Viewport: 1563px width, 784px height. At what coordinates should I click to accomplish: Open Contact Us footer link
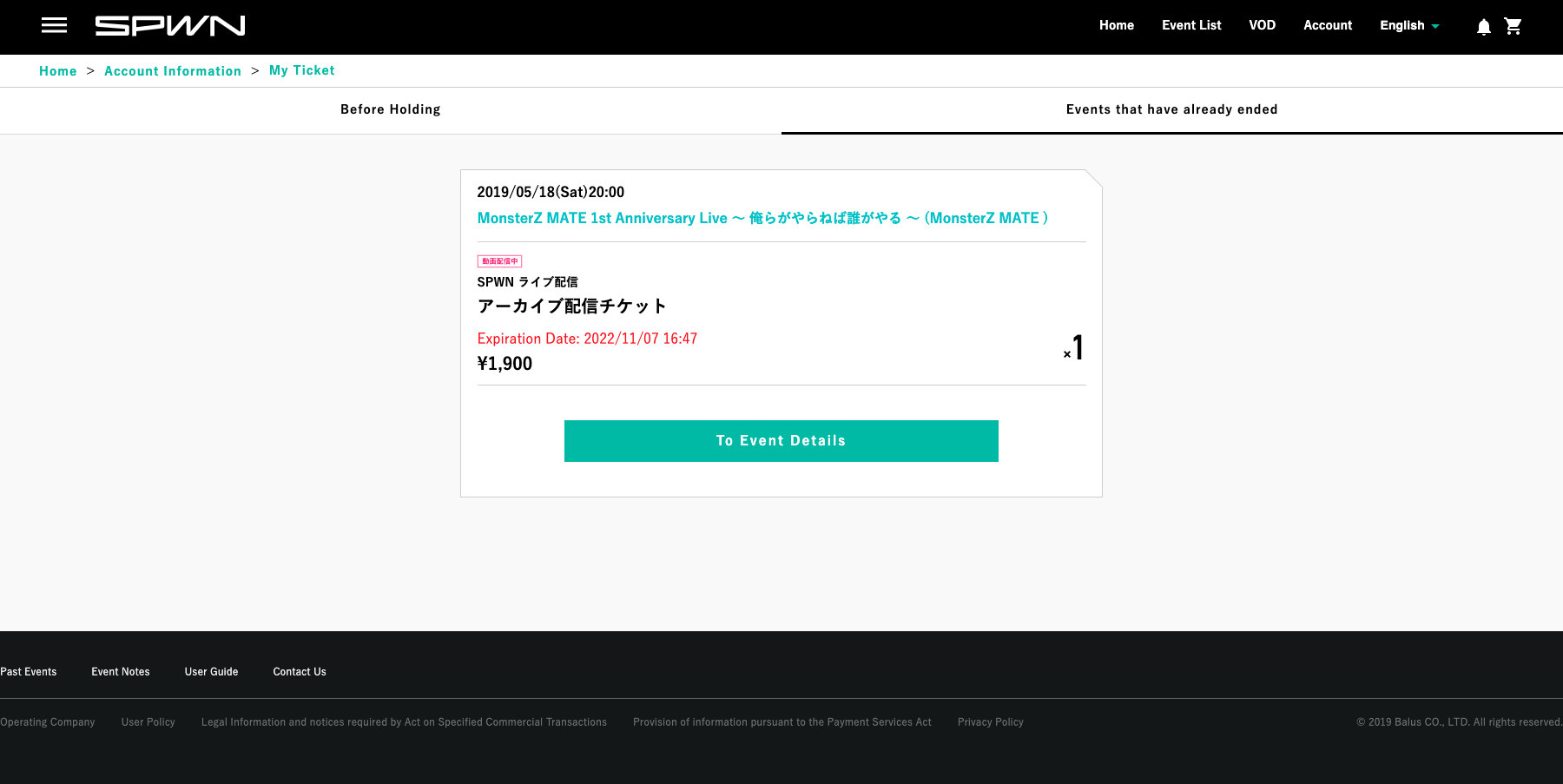click(300, 672)
